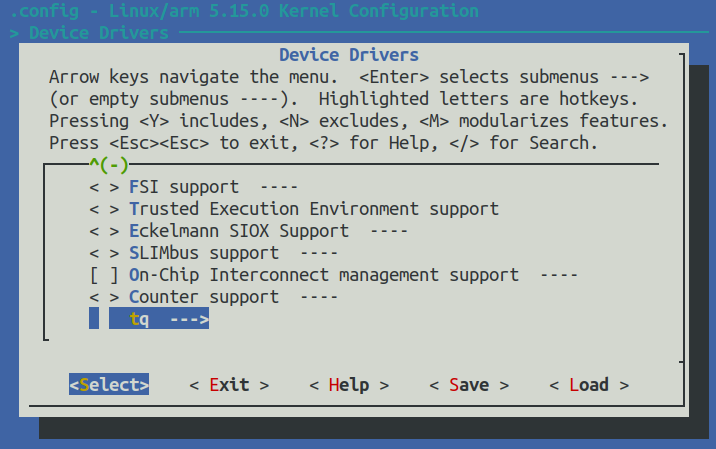716x449 pixels.
Task: Click the Device Drivers breadcrumb at top
Action: [99, 32]
